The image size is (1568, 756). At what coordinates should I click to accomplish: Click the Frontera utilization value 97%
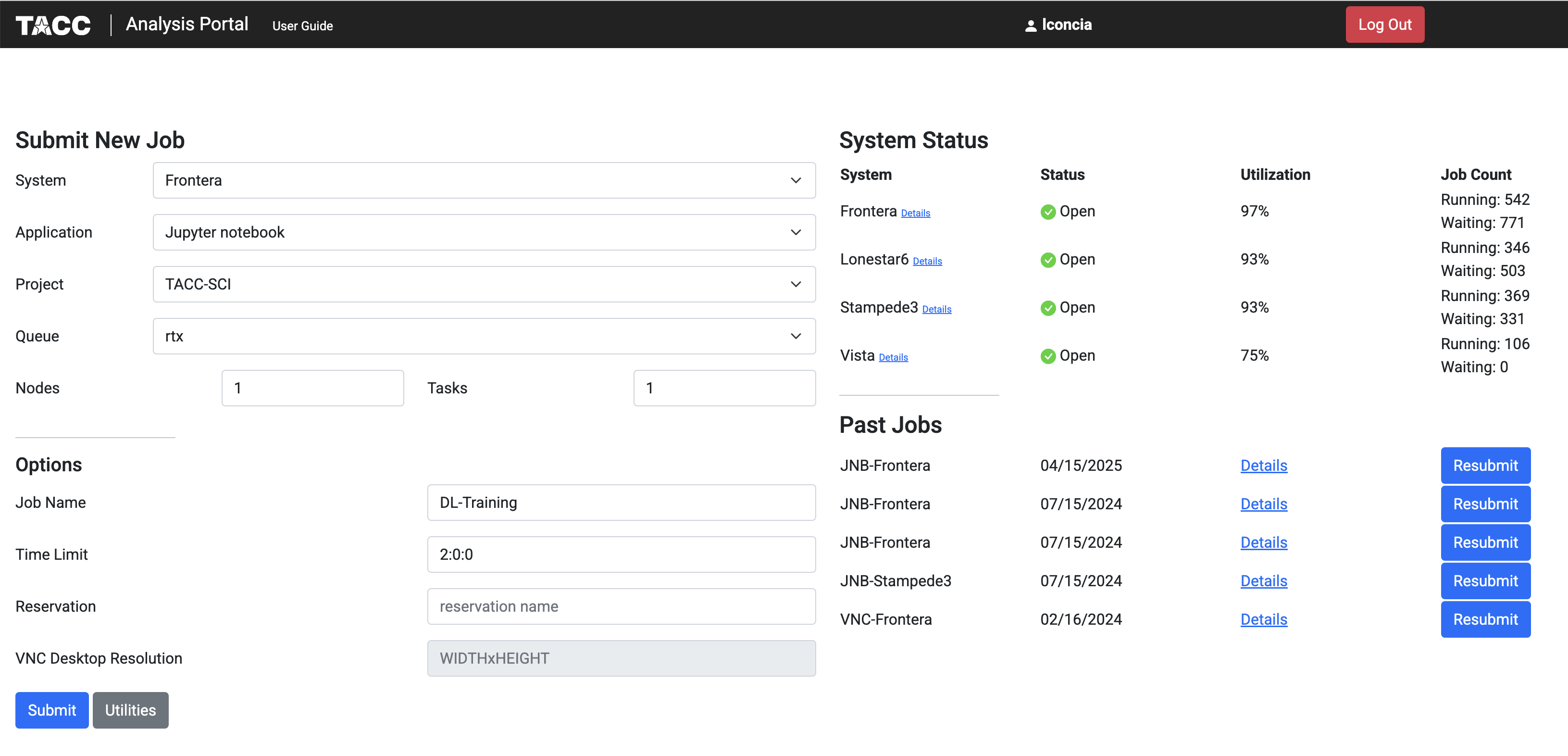pyautogui.click(x=1255, y=212)
